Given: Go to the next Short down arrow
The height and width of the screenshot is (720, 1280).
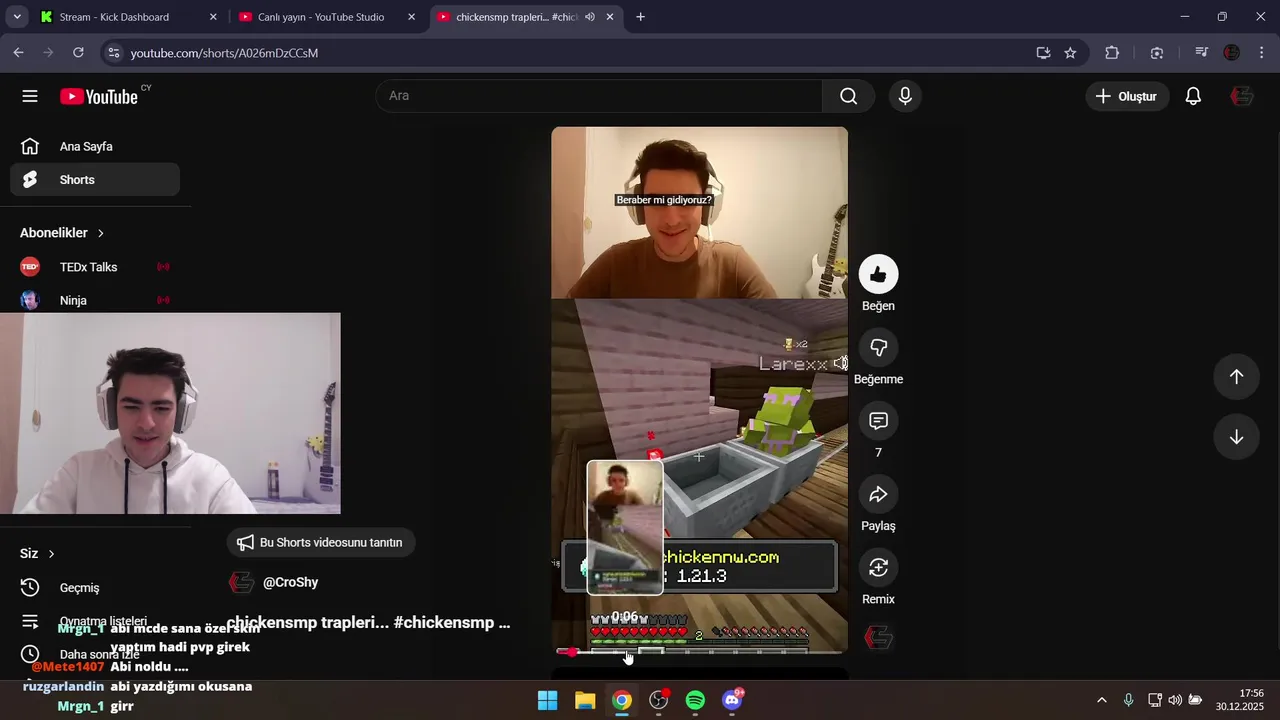Looking at the screenshot, I should (x=1236, y=437).
